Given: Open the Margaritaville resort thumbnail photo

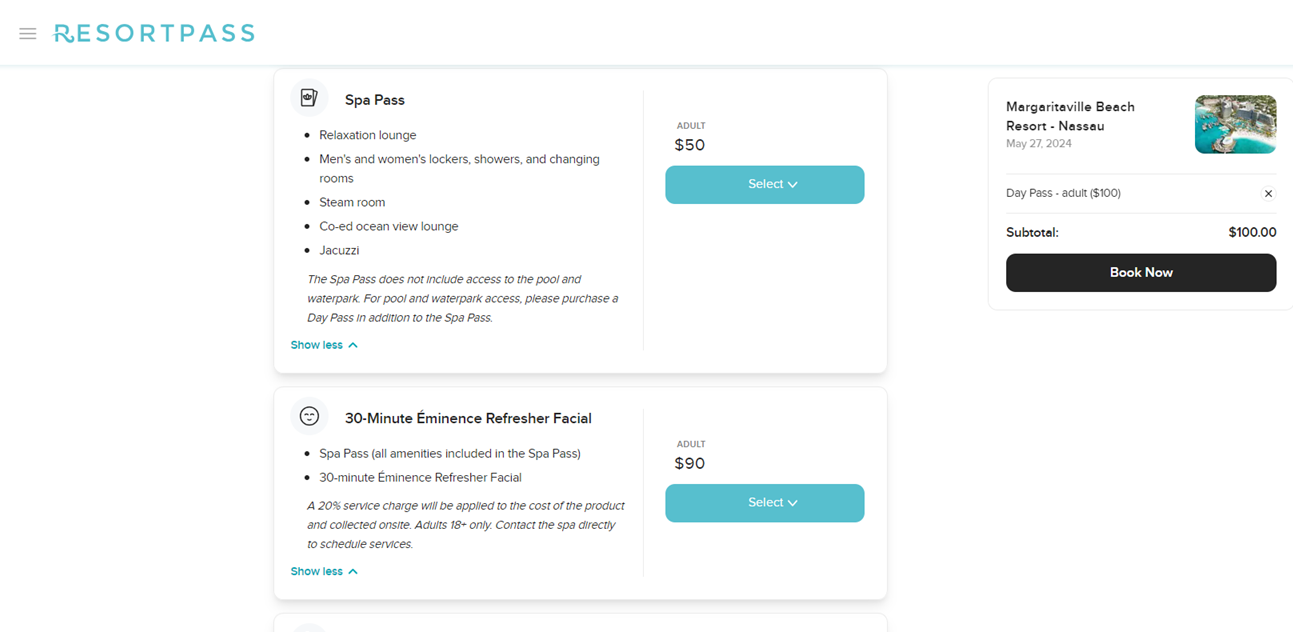Looking at the screenshot, I should pos(1235,124).
